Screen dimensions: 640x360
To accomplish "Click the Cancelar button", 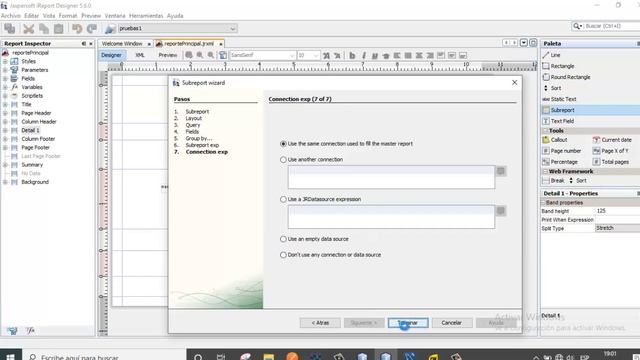I will (x=451, y=323).
